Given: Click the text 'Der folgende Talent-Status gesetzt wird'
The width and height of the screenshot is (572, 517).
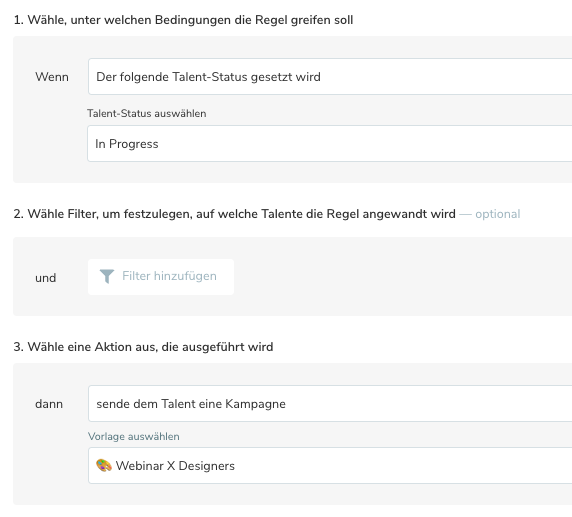Looking at the screenshot, I should (x=208, y=77).
